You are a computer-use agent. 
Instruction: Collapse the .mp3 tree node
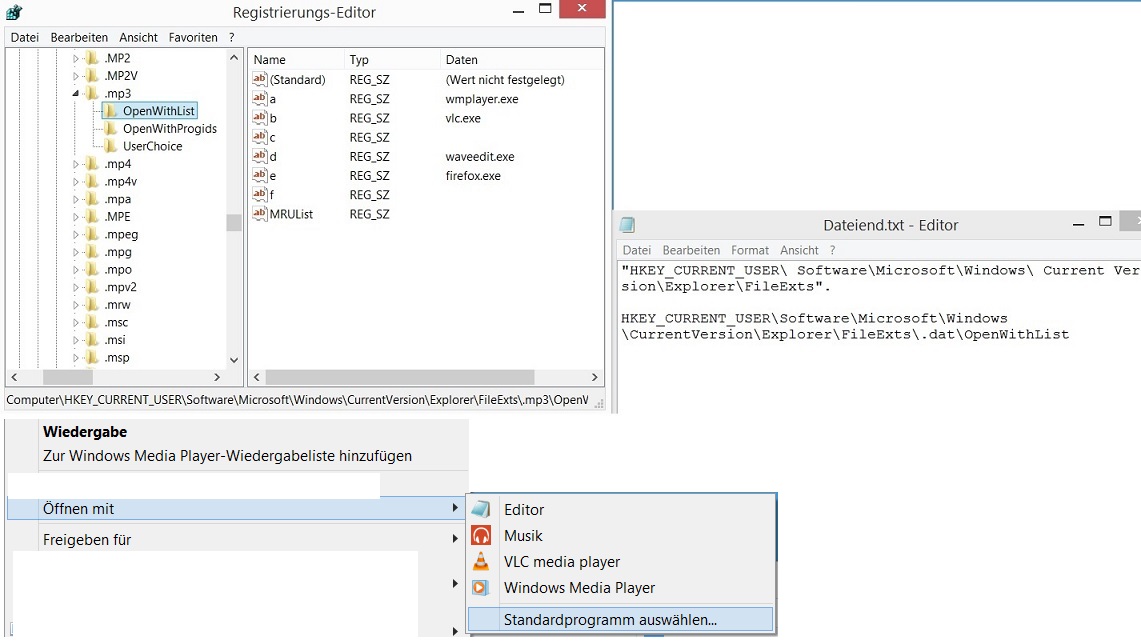click(x=76, y=93)
